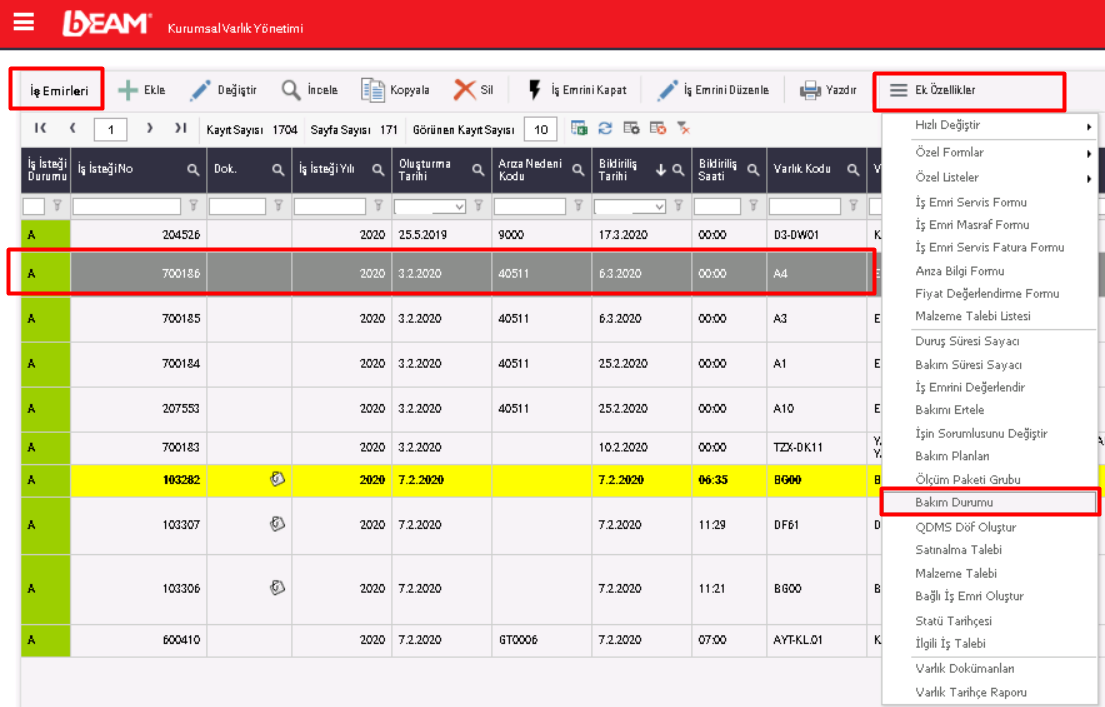This screenshot has height=707, width=1105.
Task: Open the hamburger menu in header
Action: [x=23, y=22]
